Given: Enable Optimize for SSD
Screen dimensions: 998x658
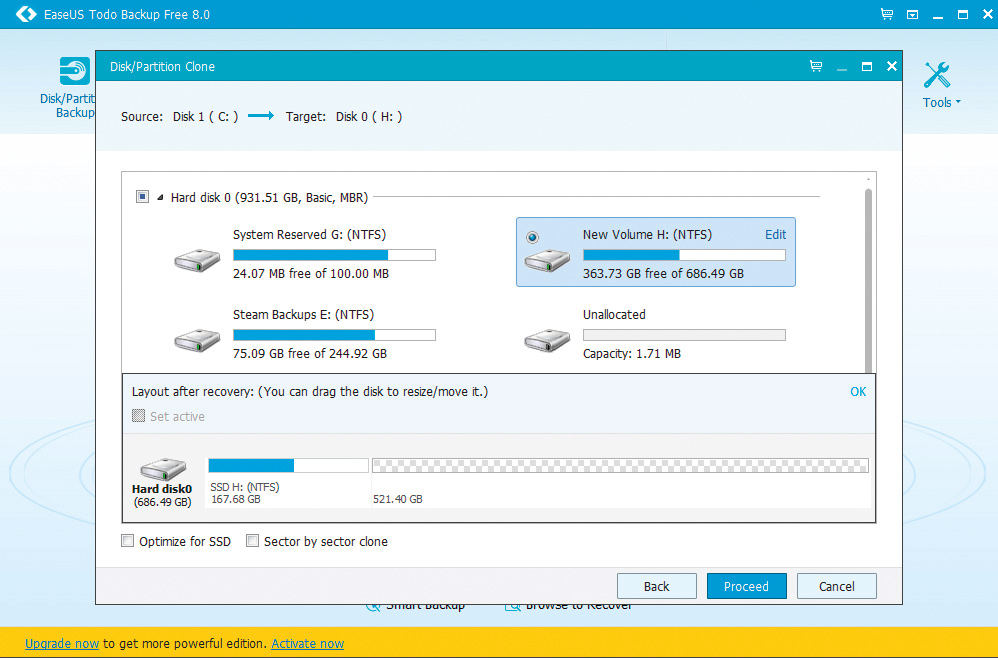Looking at the screenshot, I should click(x=127, y=541).
